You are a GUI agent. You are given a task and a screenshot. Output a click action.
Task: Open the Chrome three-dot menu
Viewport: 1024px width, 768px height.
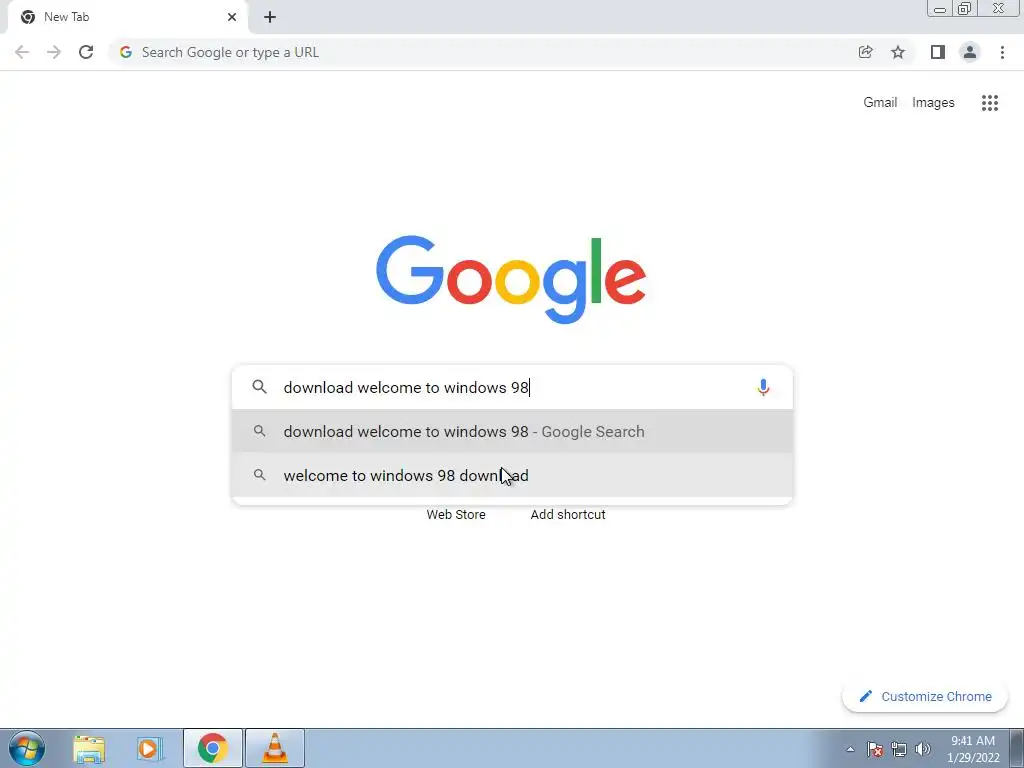tap(1002, 52)
